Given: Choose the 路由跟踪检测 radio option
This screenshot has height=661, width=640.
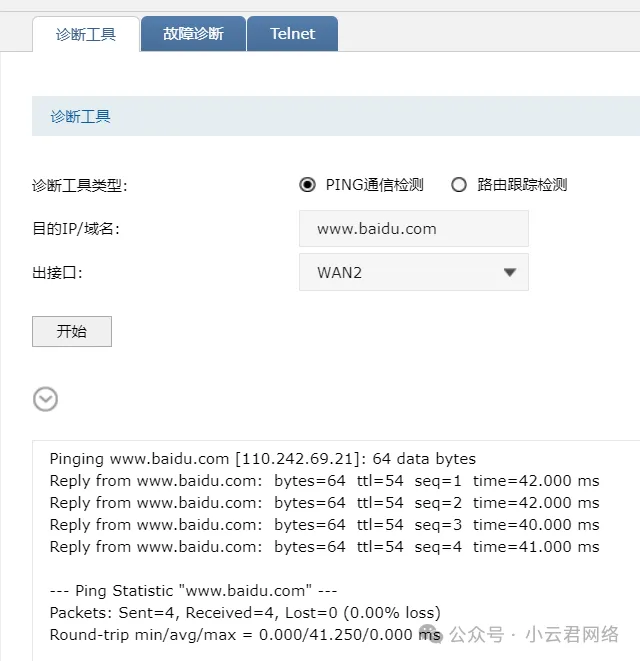Looking at the screenshot, I should (x=459, y=185).
